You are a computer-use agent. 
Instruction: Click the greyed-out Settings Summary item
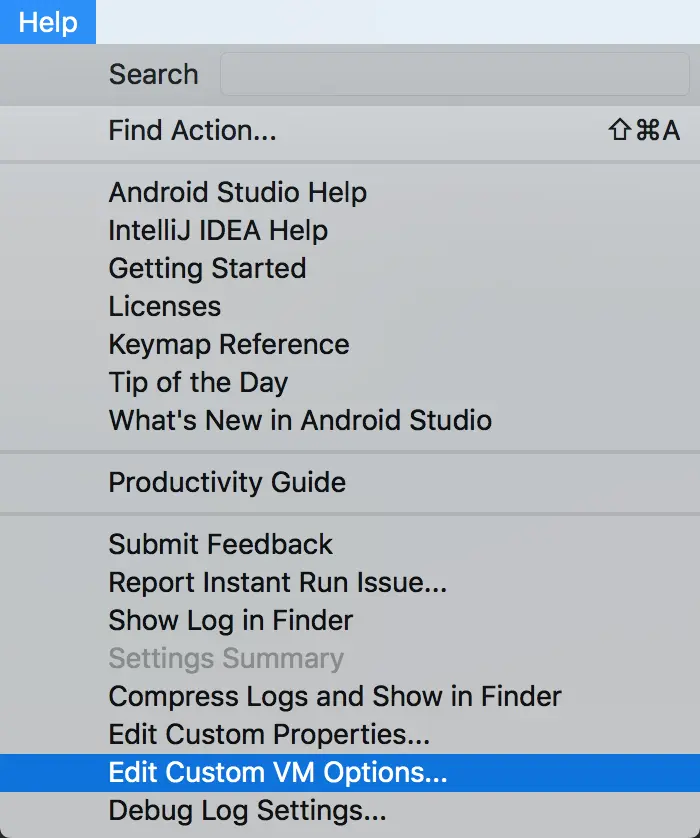(x=226, y=658)
